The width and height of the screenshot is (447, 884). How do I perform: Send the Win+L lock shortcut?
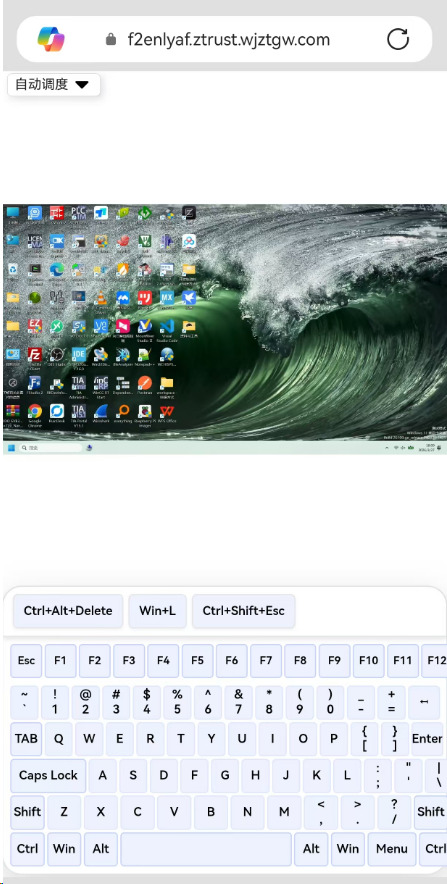(157, 611)
